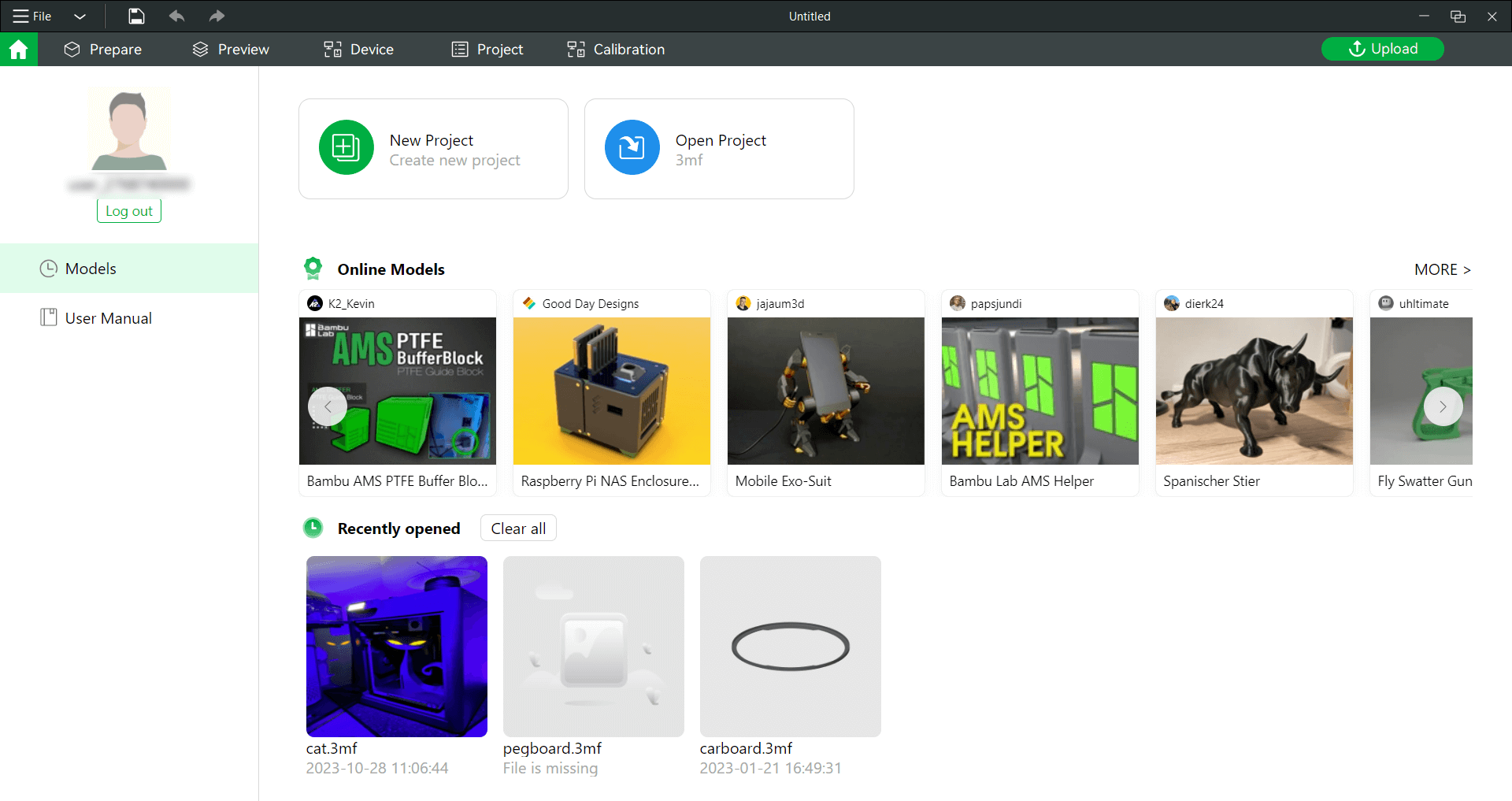Click the Redo arrow icon
This screenshot has width=1512, height=801.
217,16
